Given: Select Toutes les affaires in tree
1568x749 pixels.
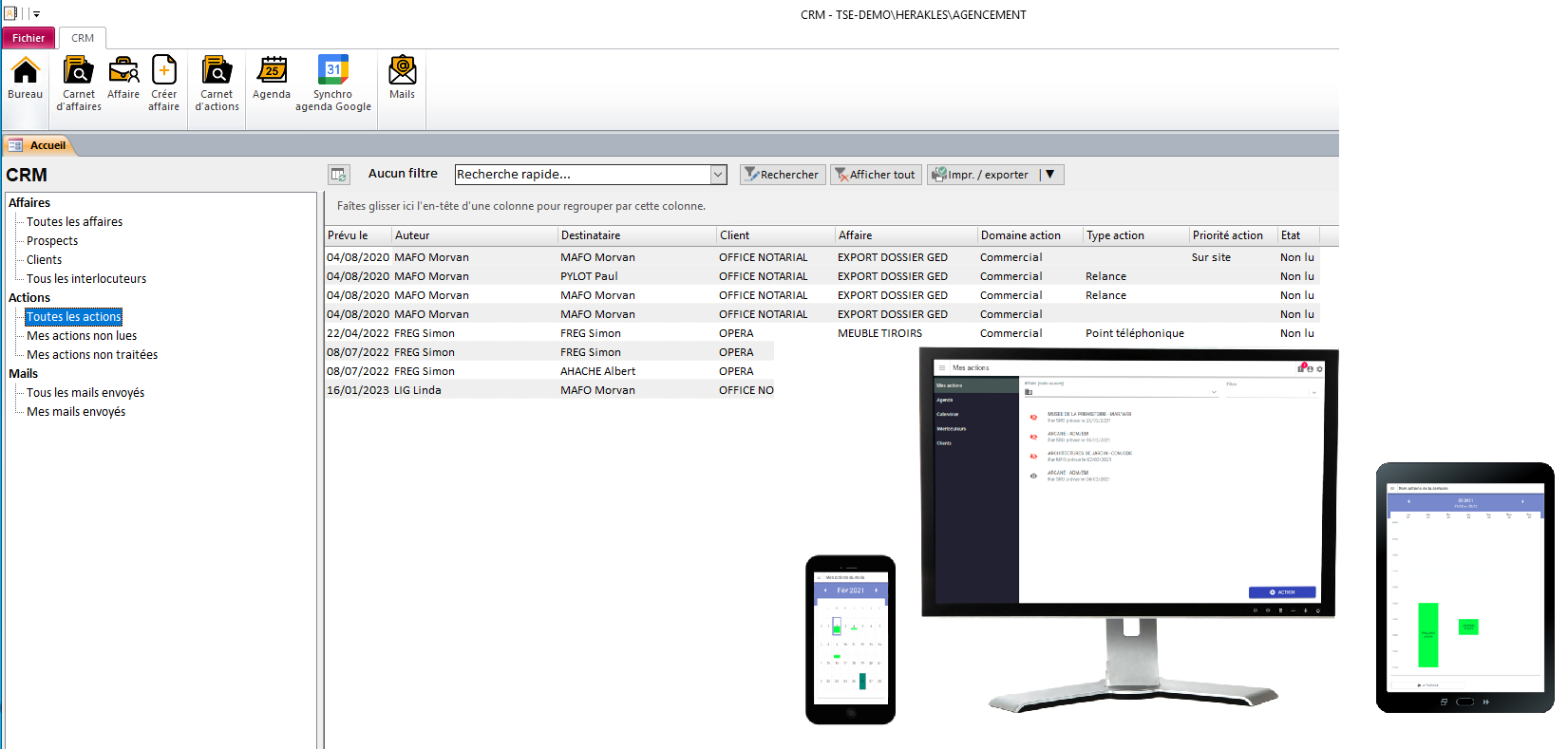Looking at the screenshot, I should click(x=74, y=221).
